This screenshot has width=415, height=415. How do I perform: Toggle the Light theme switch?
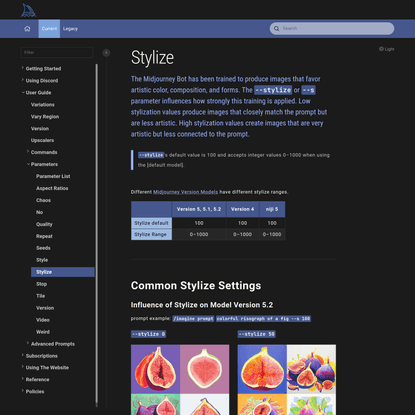386,49
